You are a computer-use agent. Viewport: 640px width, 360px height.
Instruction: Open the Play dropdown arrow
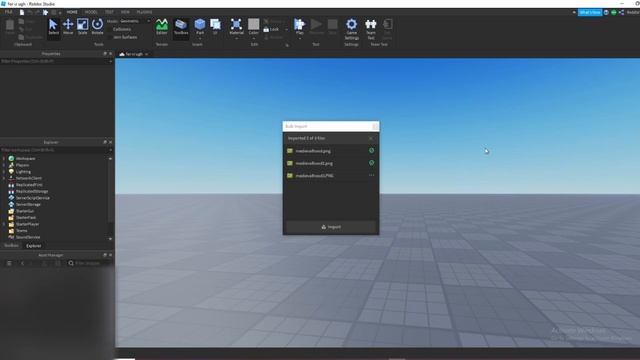(x=300, y=39)
